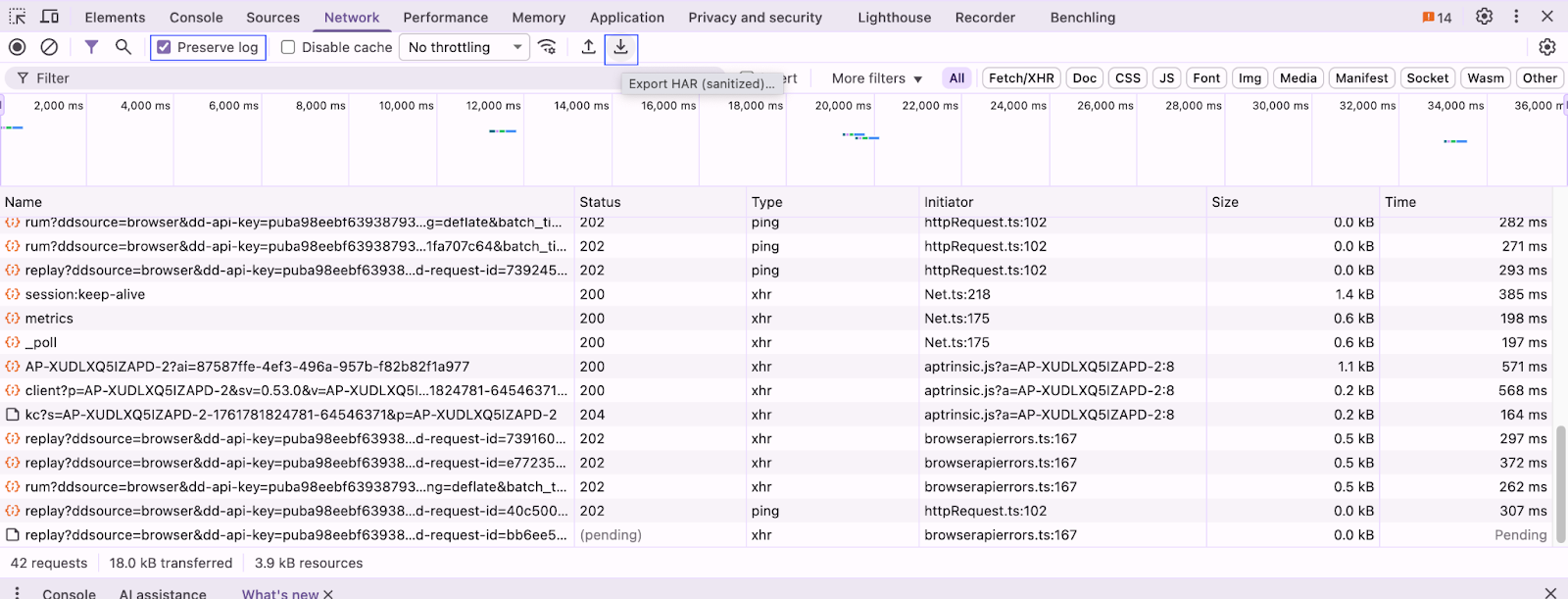This screenshot has height=599, width=1568.
Task: Expand the More filters dropdown
Action: click(876, 78)
